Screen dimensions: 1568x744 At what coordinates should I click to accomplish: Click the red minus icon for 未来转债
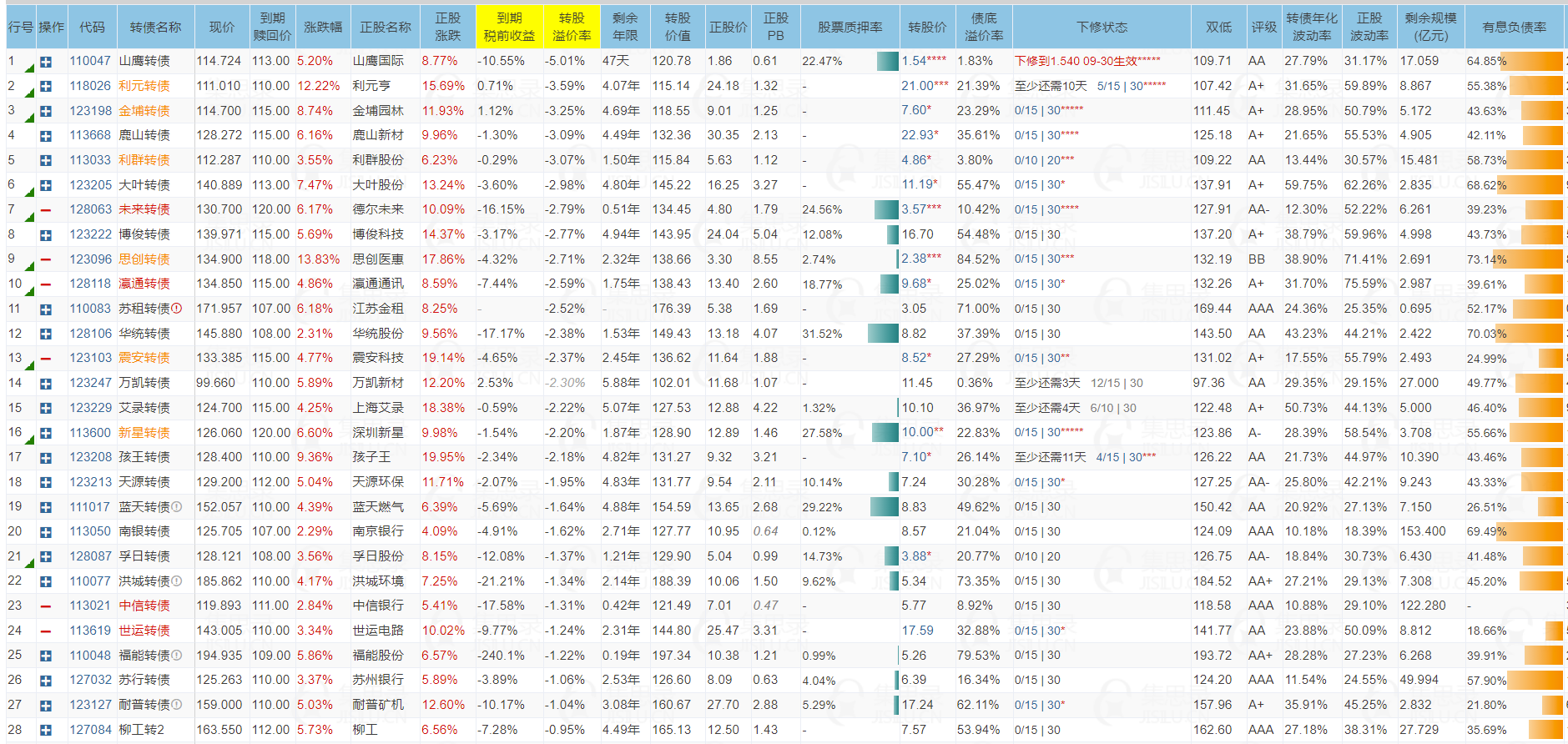point(46,210)
